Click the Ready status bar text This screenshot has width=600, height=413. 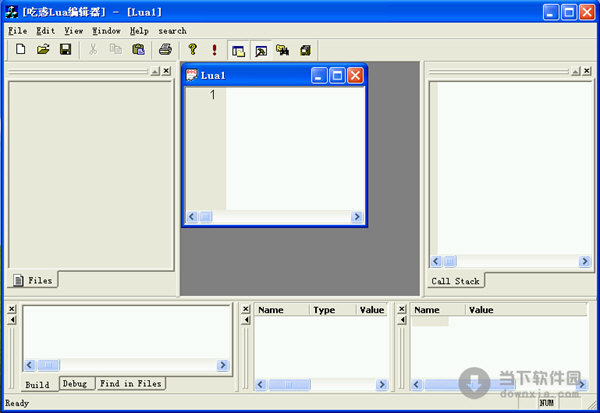(x=17, y=403)
